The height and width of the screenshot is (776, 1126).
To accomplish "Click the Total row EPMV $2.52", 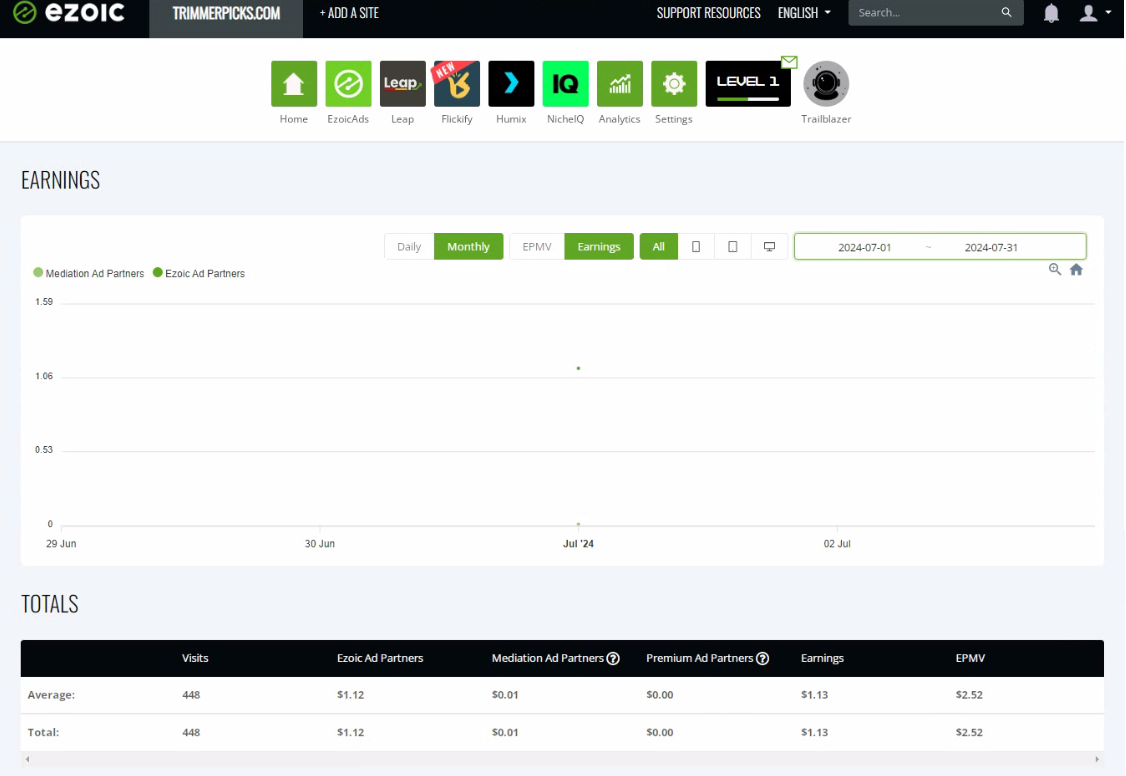I will [969, 732].
